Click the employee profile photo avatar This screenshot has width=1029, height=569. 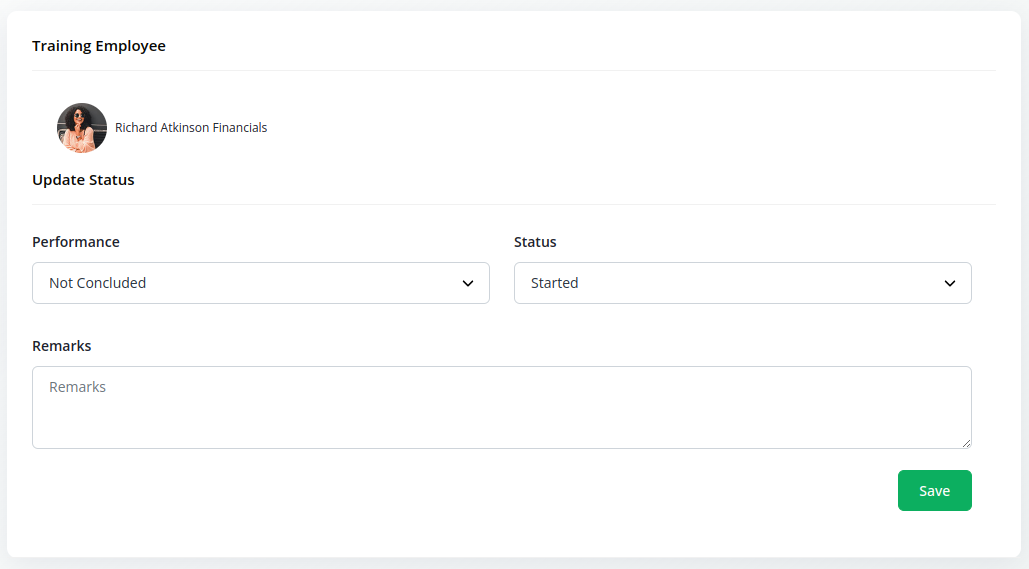(x=82, y=128)
